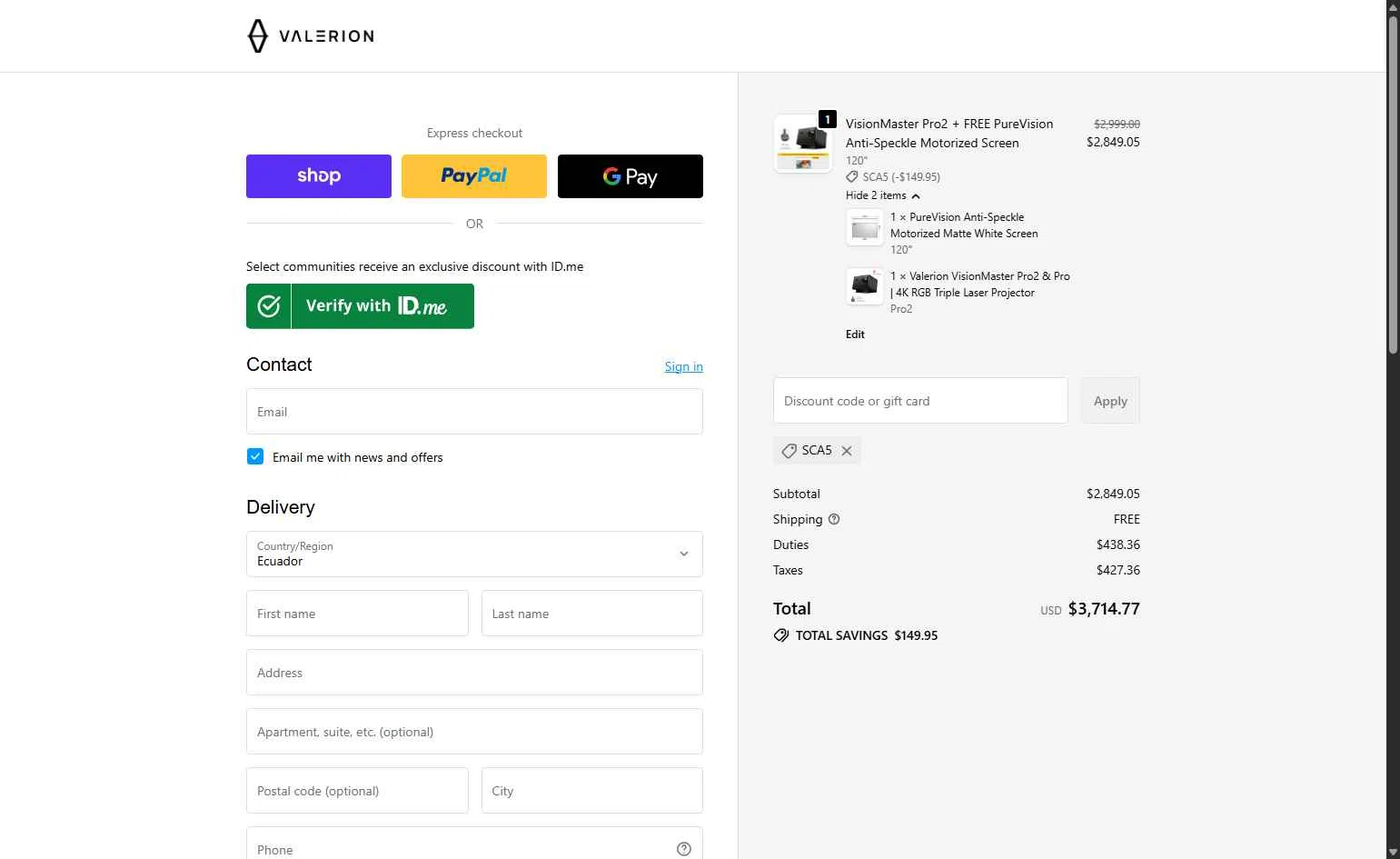The height and width of the screenshot is (859, 1400).
Task: Click the total amount $3,714.77
Action: [x=1104, y=609]
